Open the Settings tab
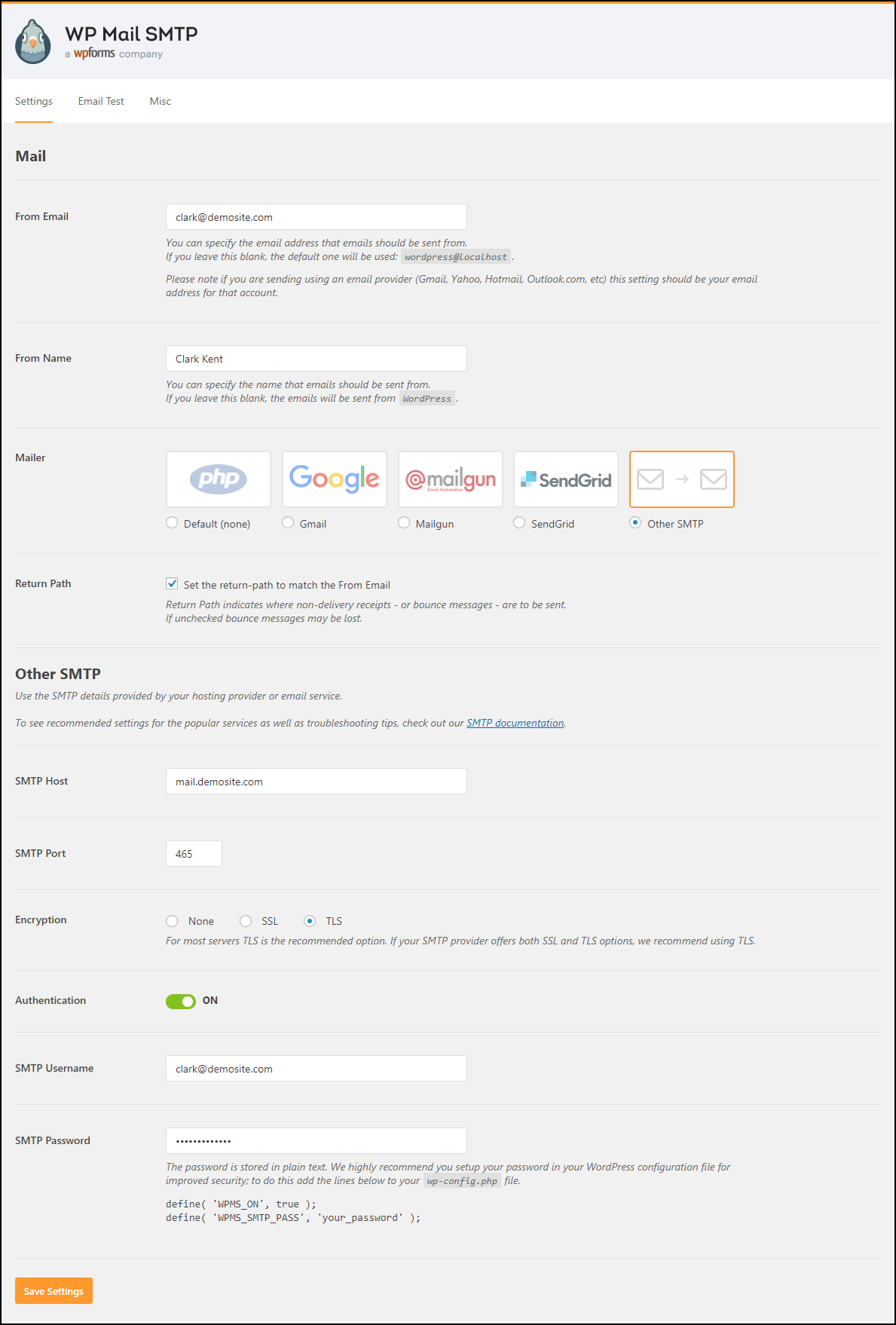The image size is (896, 1325). point(34,101)
